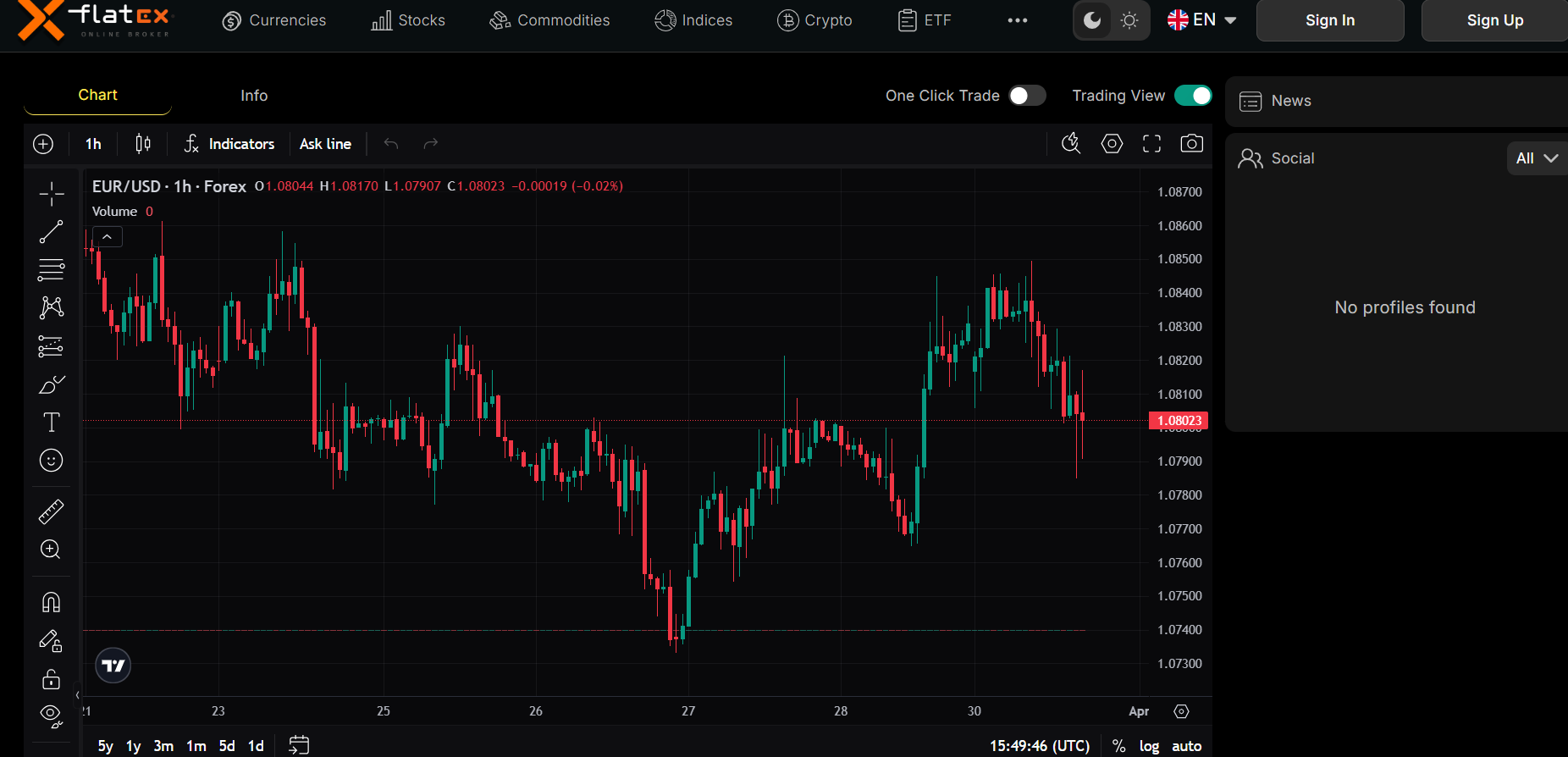Expand the Social filter All dropdown
This screenshot has width=1568, height=757.
pyautogui.click(x=1536, y=158)
